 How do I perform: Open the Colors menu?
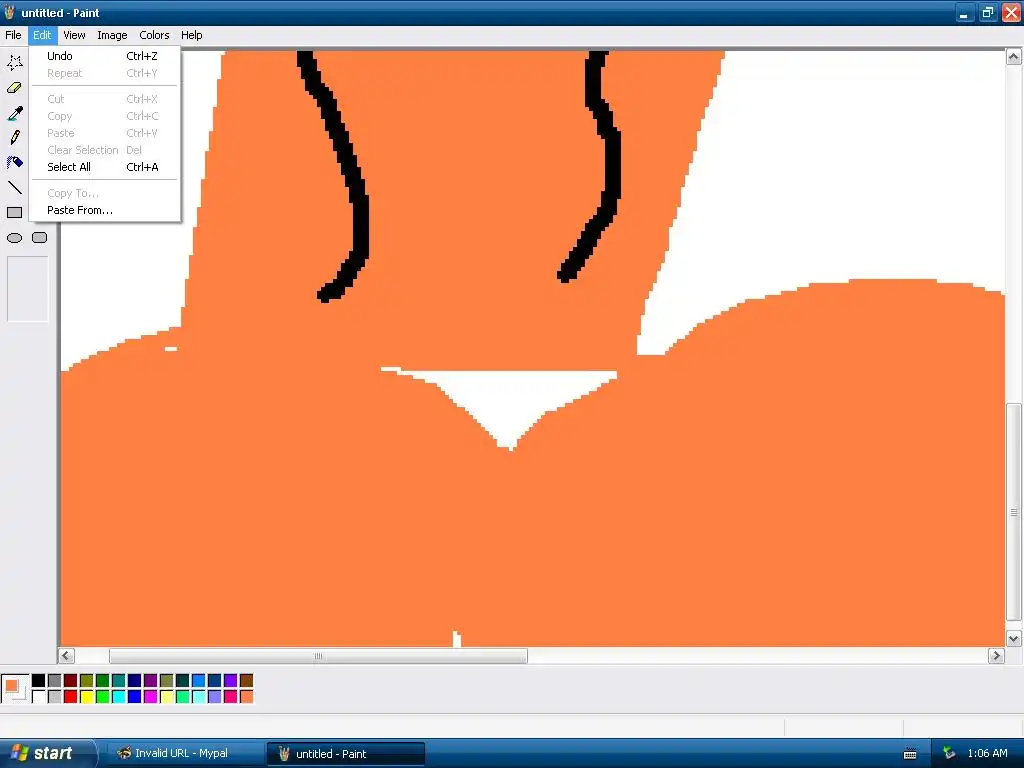154,35
